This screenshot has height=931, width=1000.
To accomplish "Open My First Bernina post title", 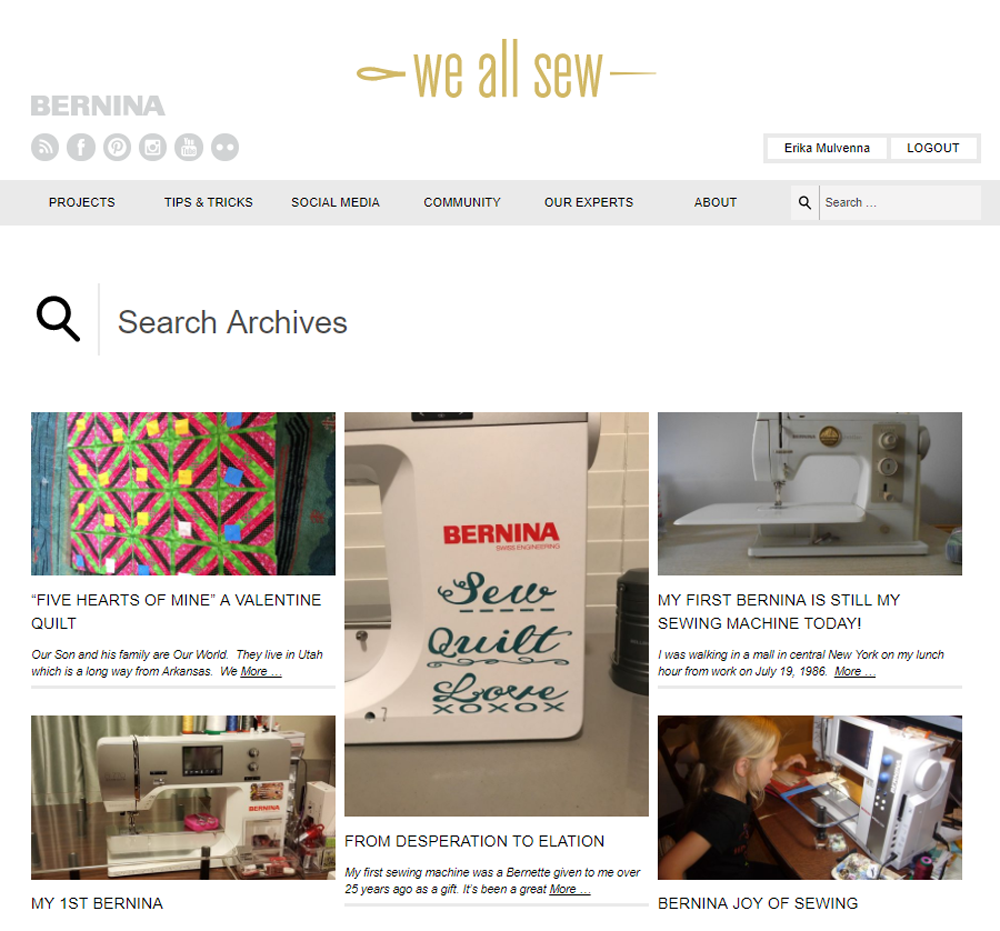I will click(779, 612).
